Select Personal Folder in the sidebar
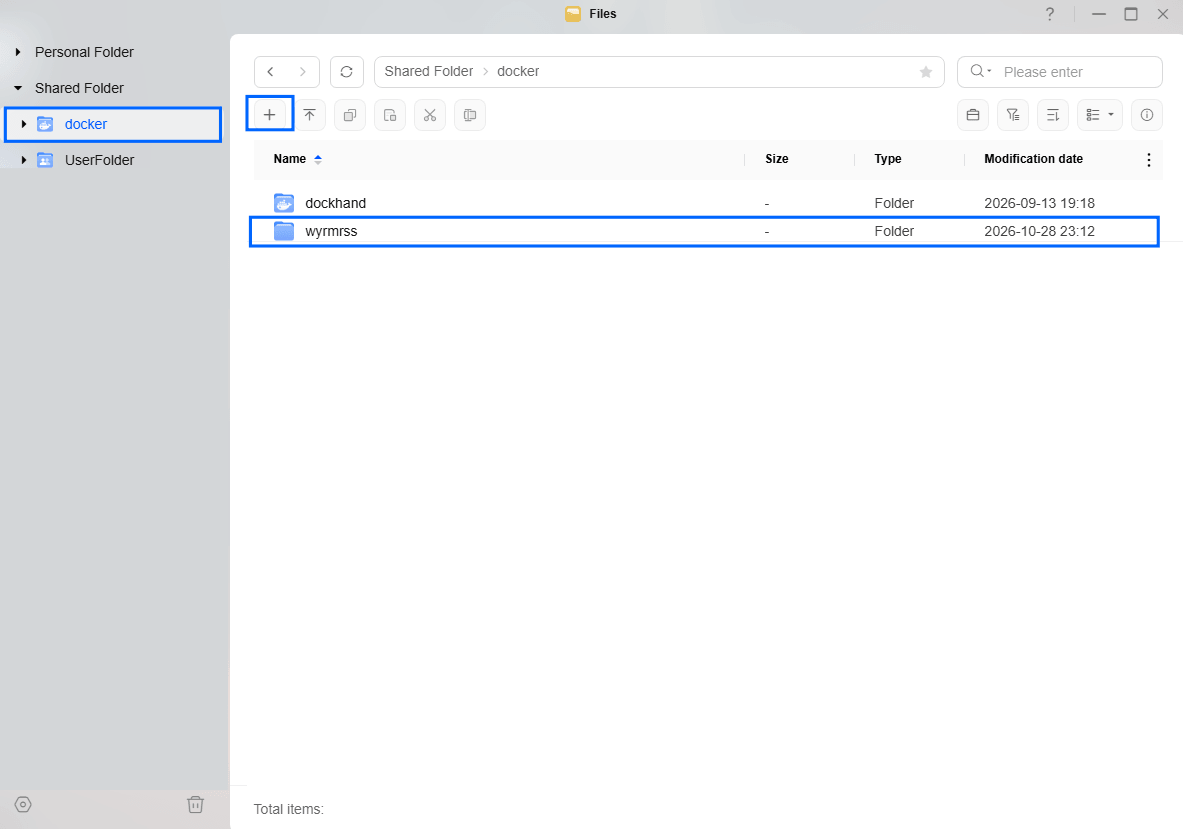1183x829 pixels. coord(84,52)
